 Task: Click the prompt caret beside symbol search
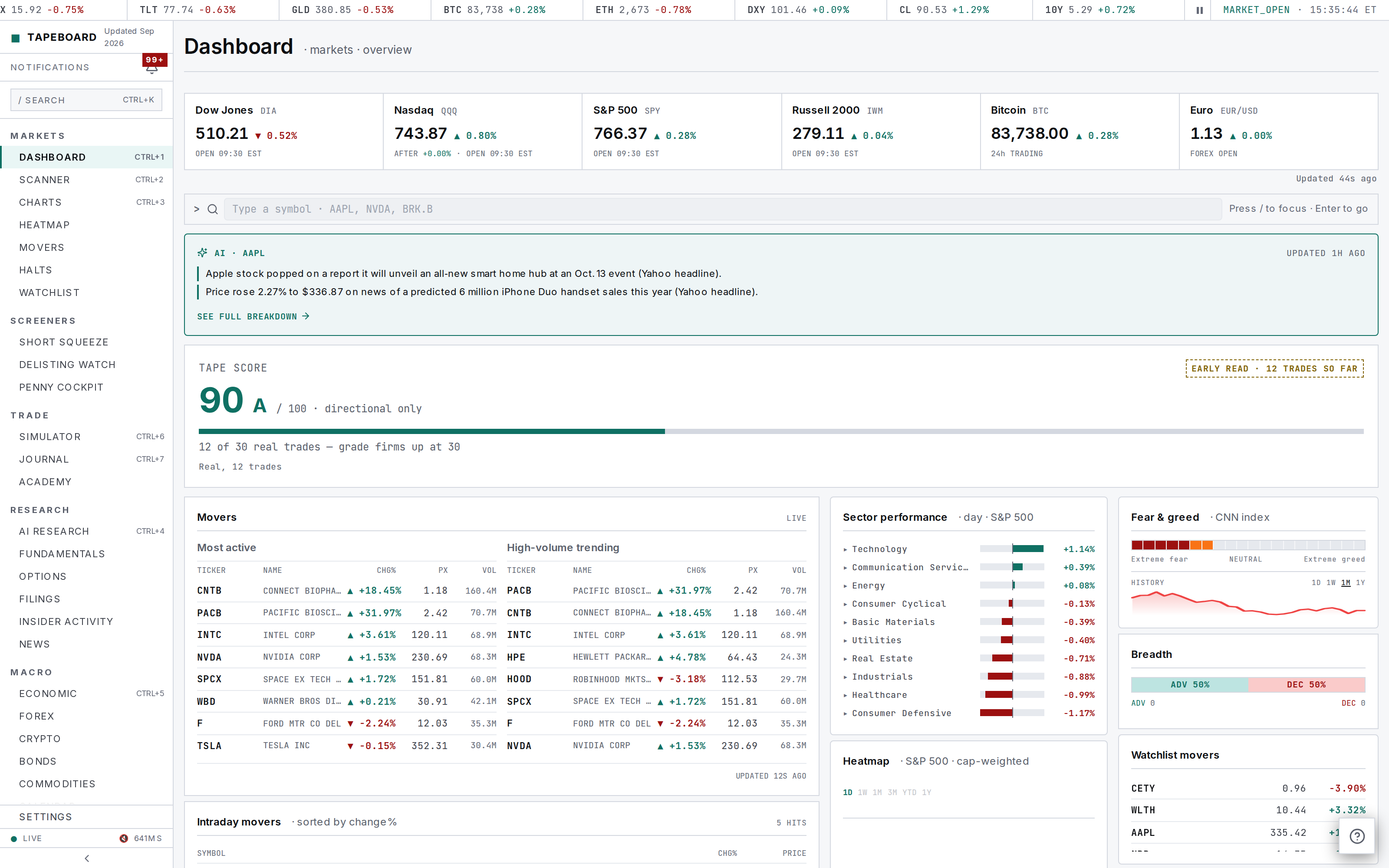click(196, 209)
